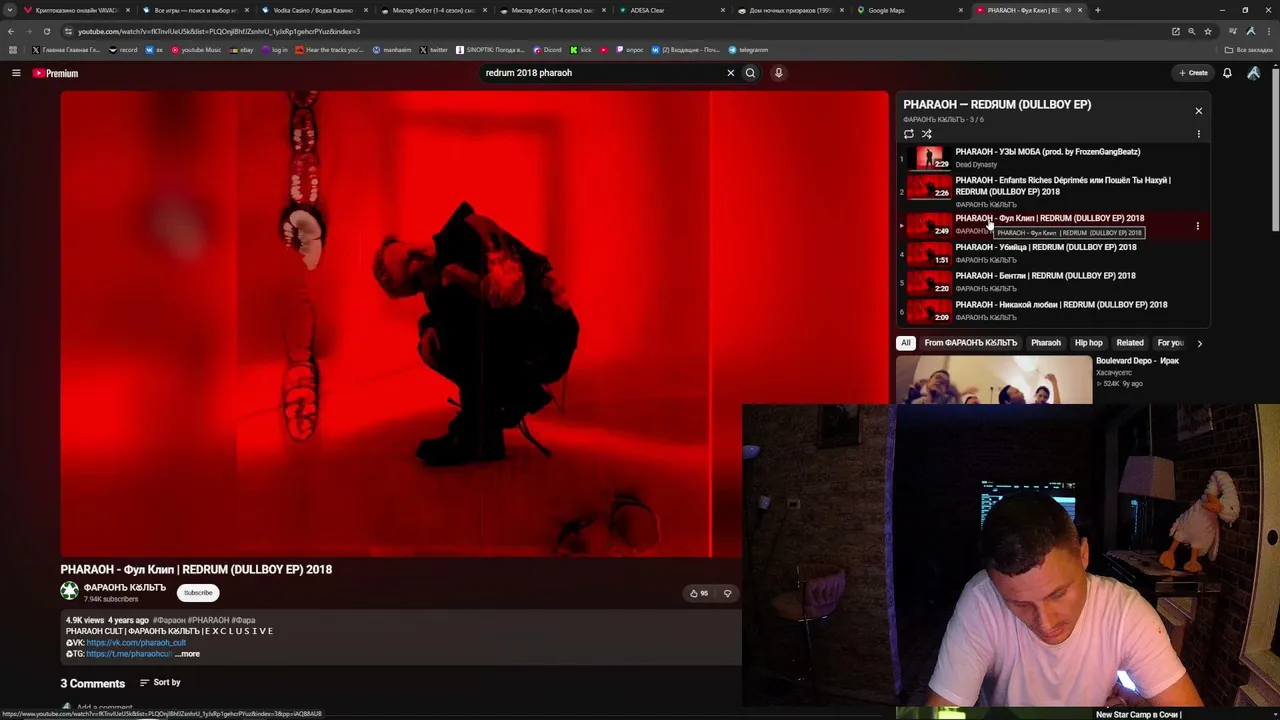
Task: Subscribe to ФАРАОНЪ КѦЛЬТЪ channel
Action: click(198, 593)
